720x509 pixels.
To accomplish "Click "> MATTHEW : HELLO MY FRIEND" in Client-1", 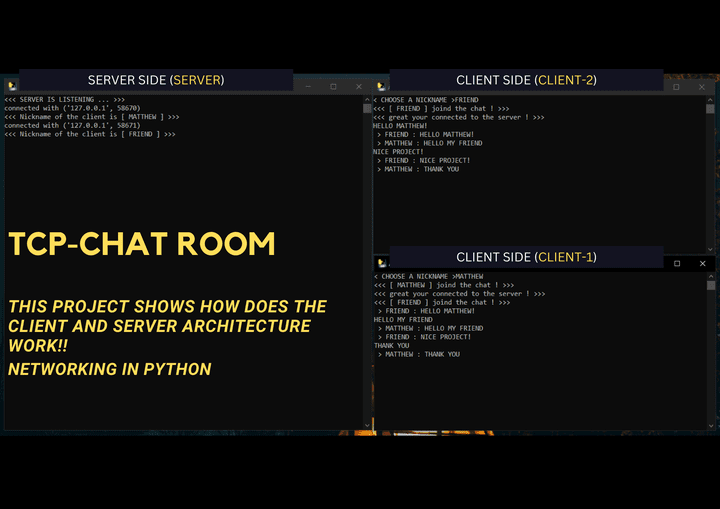I will 430,328.
